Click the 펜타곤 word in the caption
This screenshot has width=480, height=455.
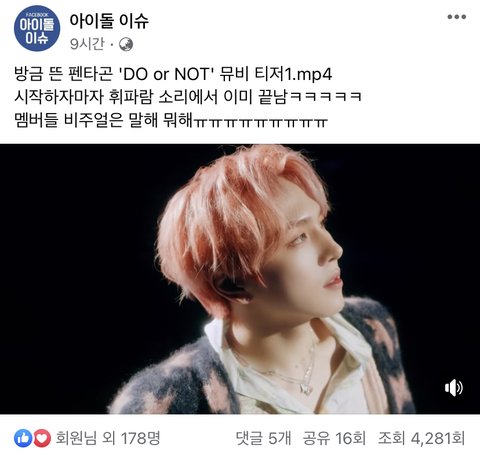point(91,74)
